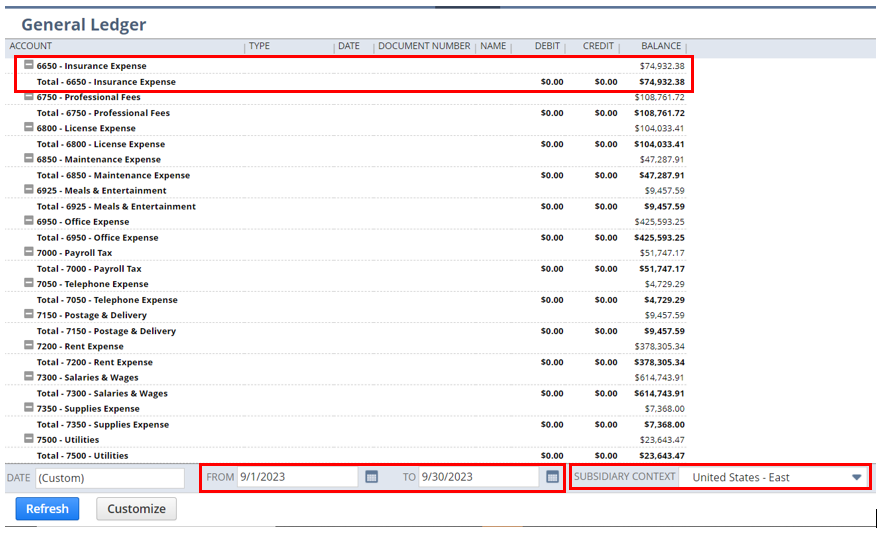Click the TO date input field

tap(478, 477)
